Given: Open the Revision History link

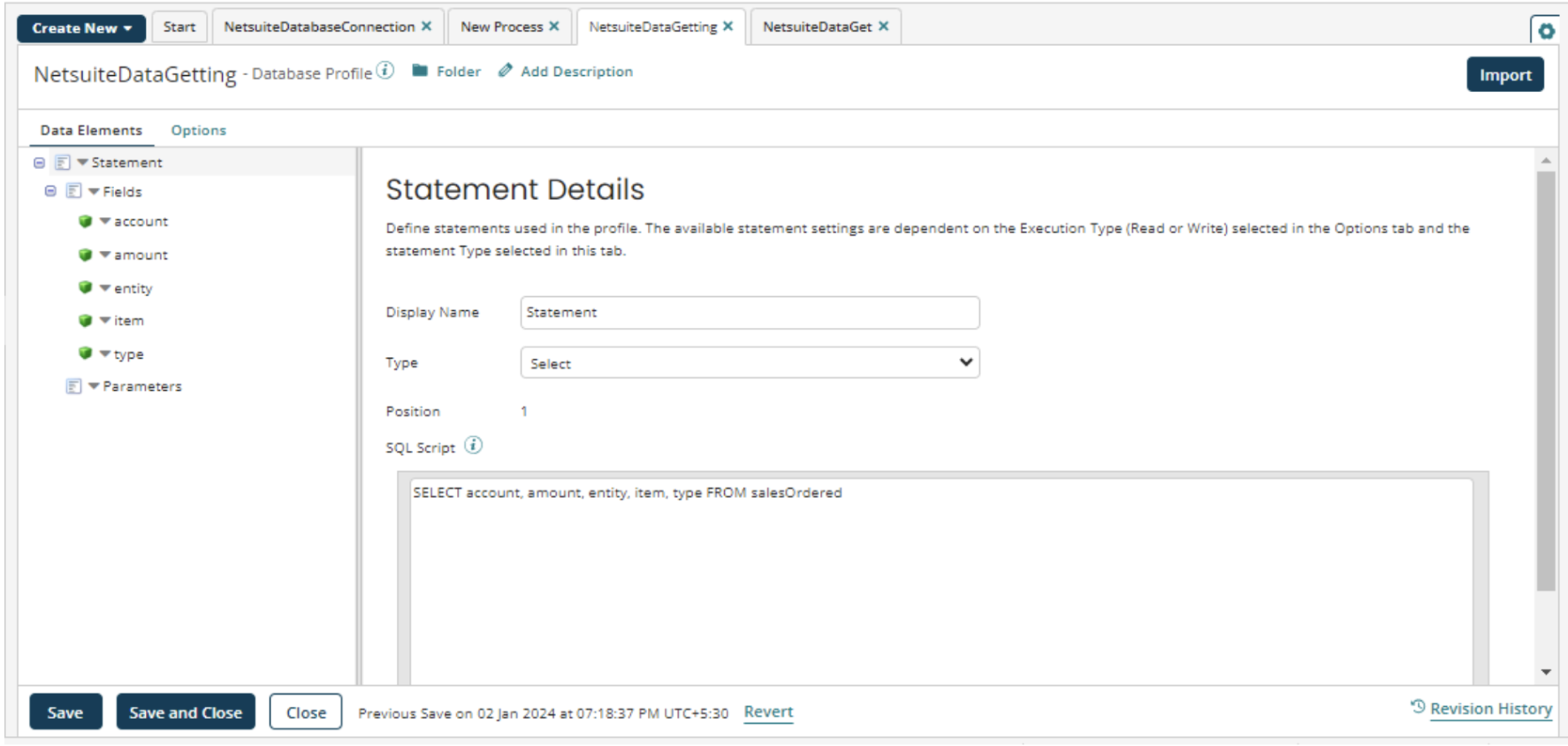Looking at the screenshot, I should click(1491, 709).
